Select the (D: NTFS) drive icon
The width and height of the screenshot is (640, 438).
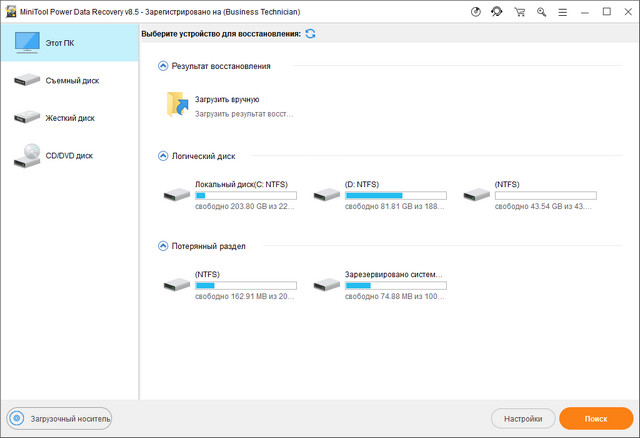[327, 195]
